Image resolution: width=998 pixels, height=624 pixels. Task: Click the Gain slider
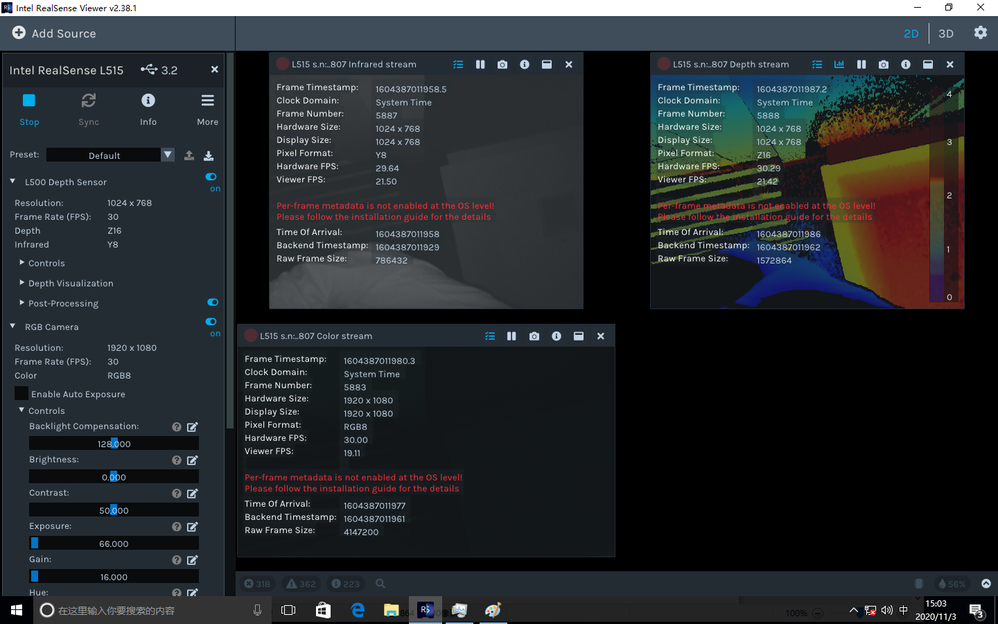[x=114, y=576]
